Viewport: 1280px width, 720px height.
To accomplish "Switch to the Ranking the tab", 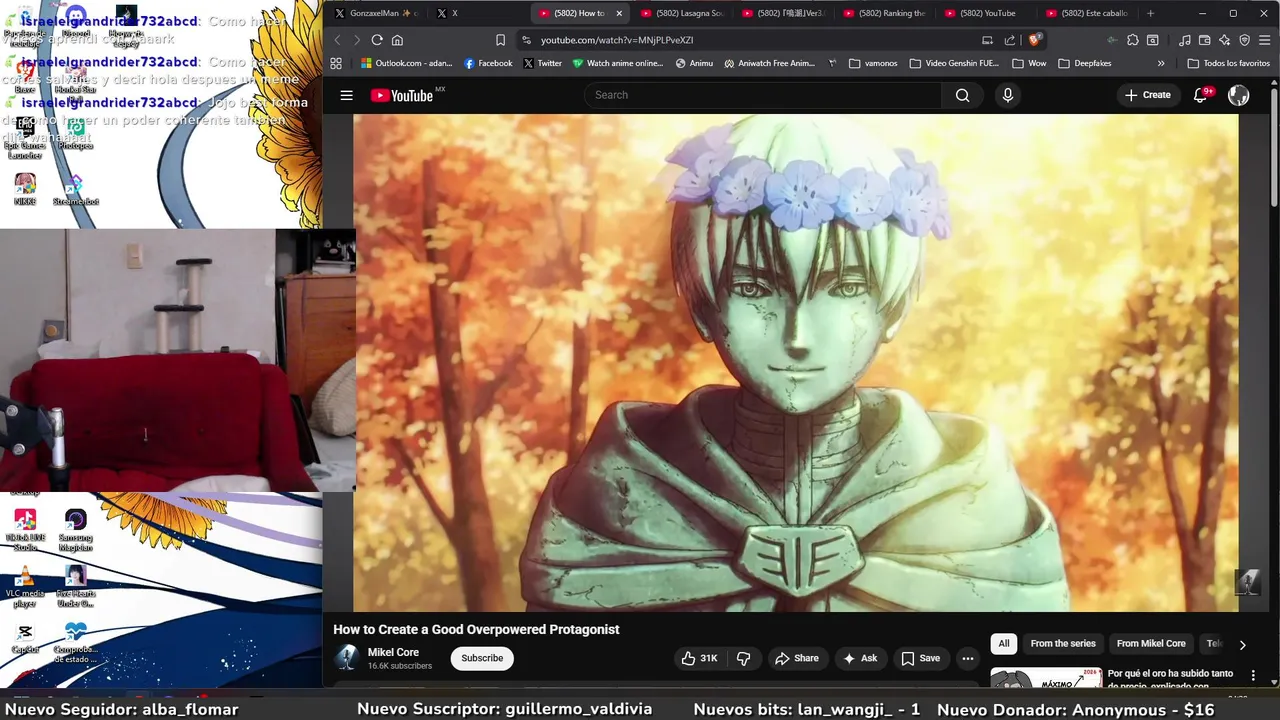I will (x=885, y=13).
